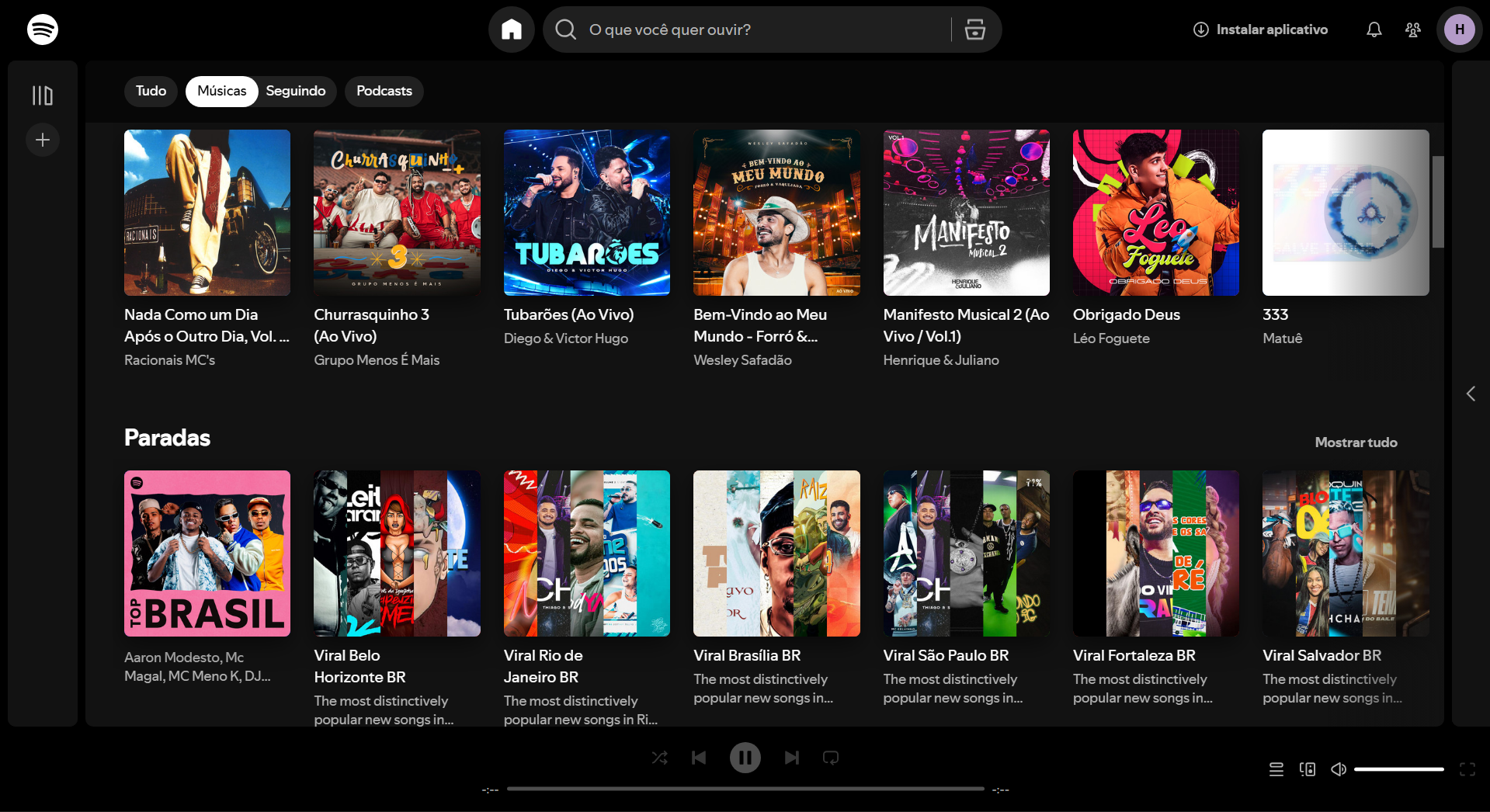Open Top Brasil playlist cover
The height and width of the screenshot is (812, 1490).
click(207, 553)
